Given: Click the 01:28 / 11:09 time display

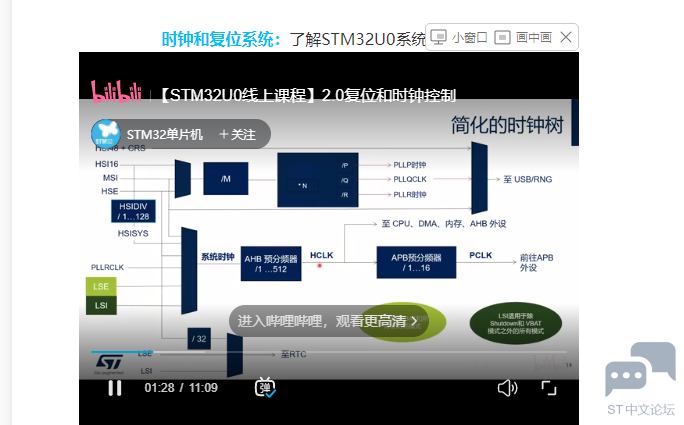Looking at the screenshot, I should (x=181, y=387).
